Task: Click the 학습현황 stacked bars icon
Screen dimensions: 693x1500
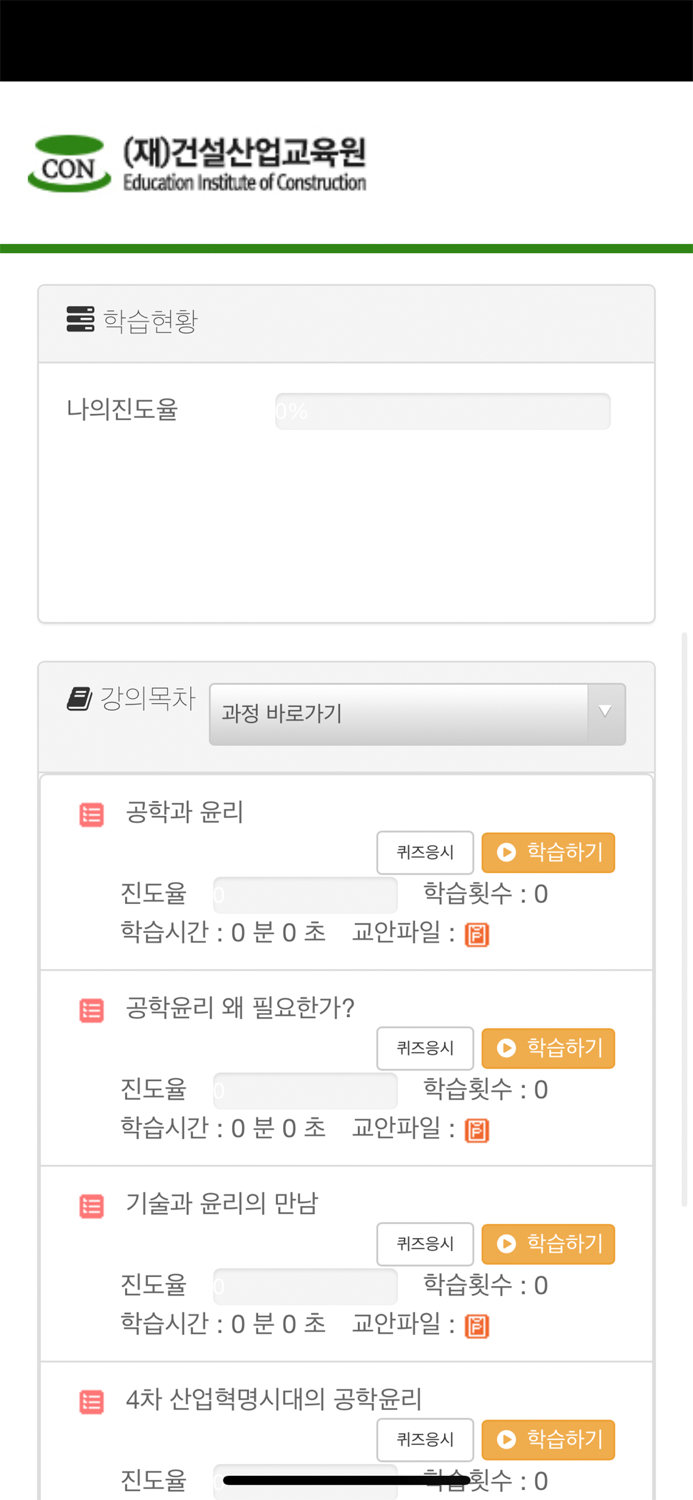Action: coord(79,319)
